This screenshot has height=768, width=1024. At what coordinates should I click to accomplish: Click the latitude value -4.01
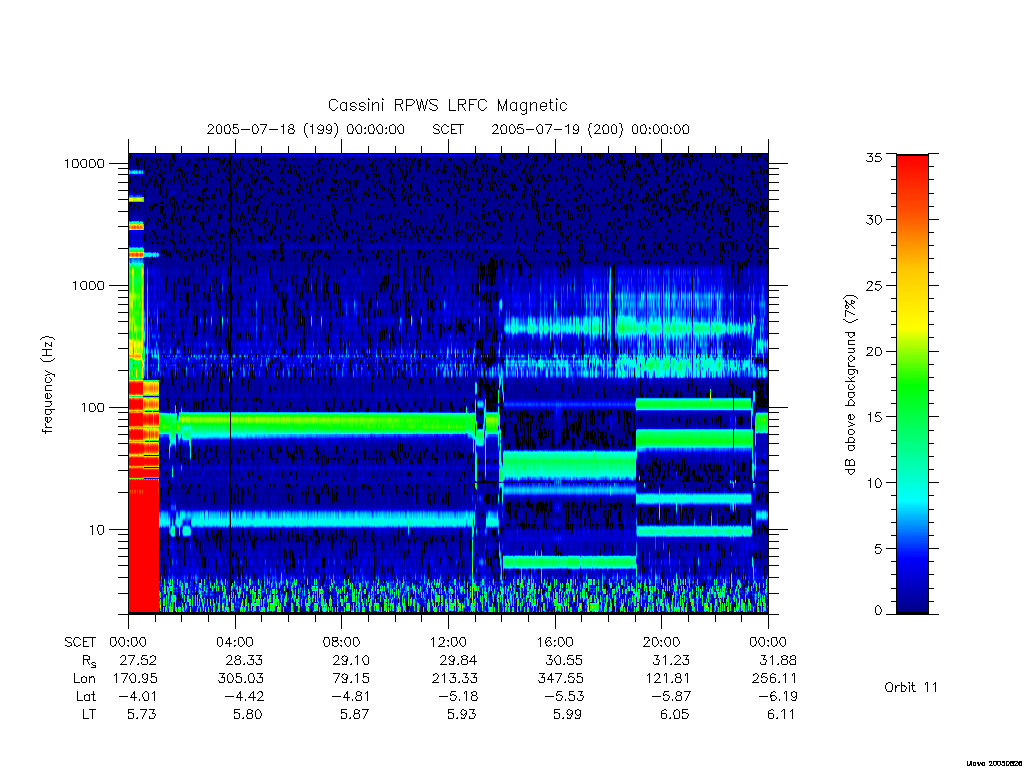tap(137, 697)
